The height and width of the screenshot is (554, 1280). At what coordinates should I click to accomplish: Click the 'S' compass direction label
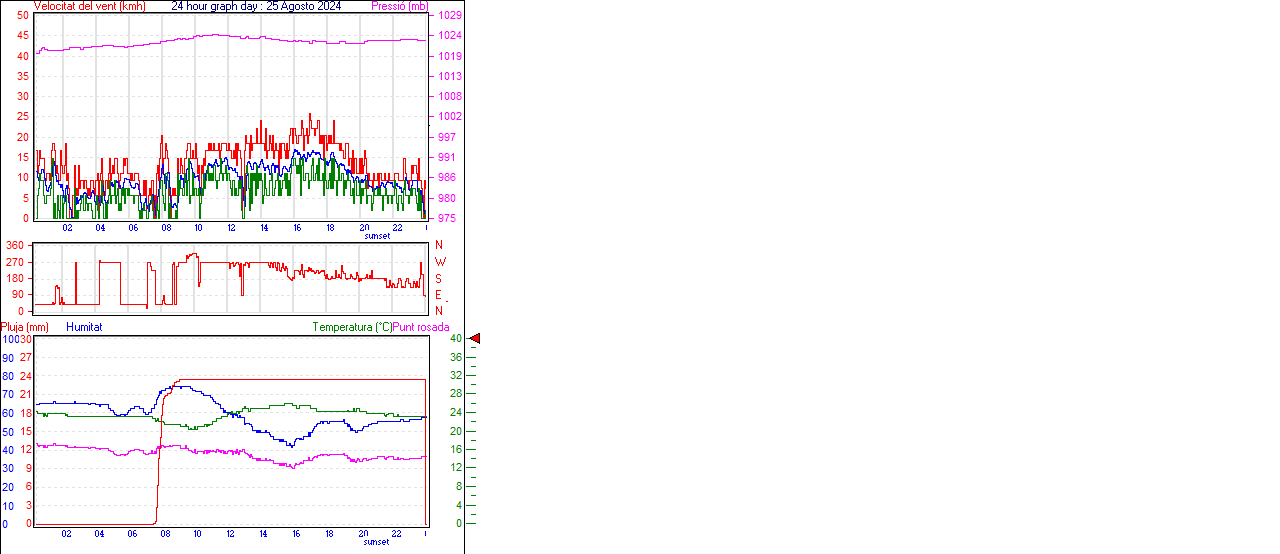(x=439, y=278)
